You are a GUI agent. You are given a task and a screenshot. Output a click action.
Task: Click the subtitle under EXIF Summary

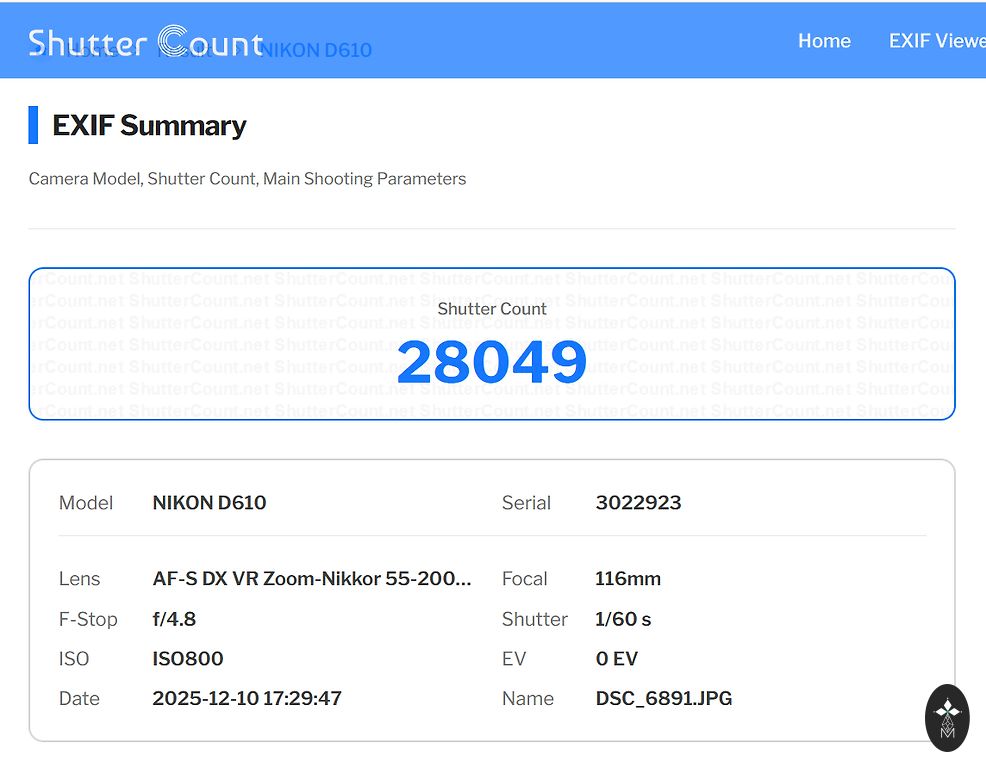pos(247,179)
